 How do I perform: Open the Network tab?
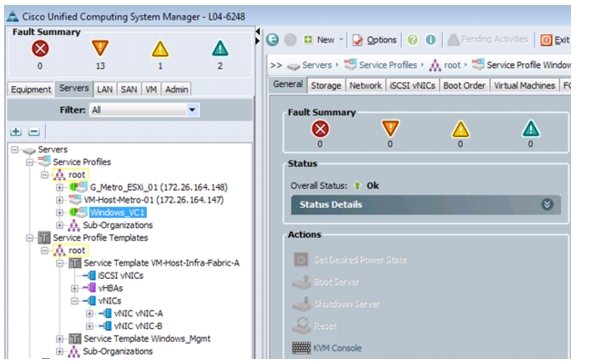pos(365,86)
